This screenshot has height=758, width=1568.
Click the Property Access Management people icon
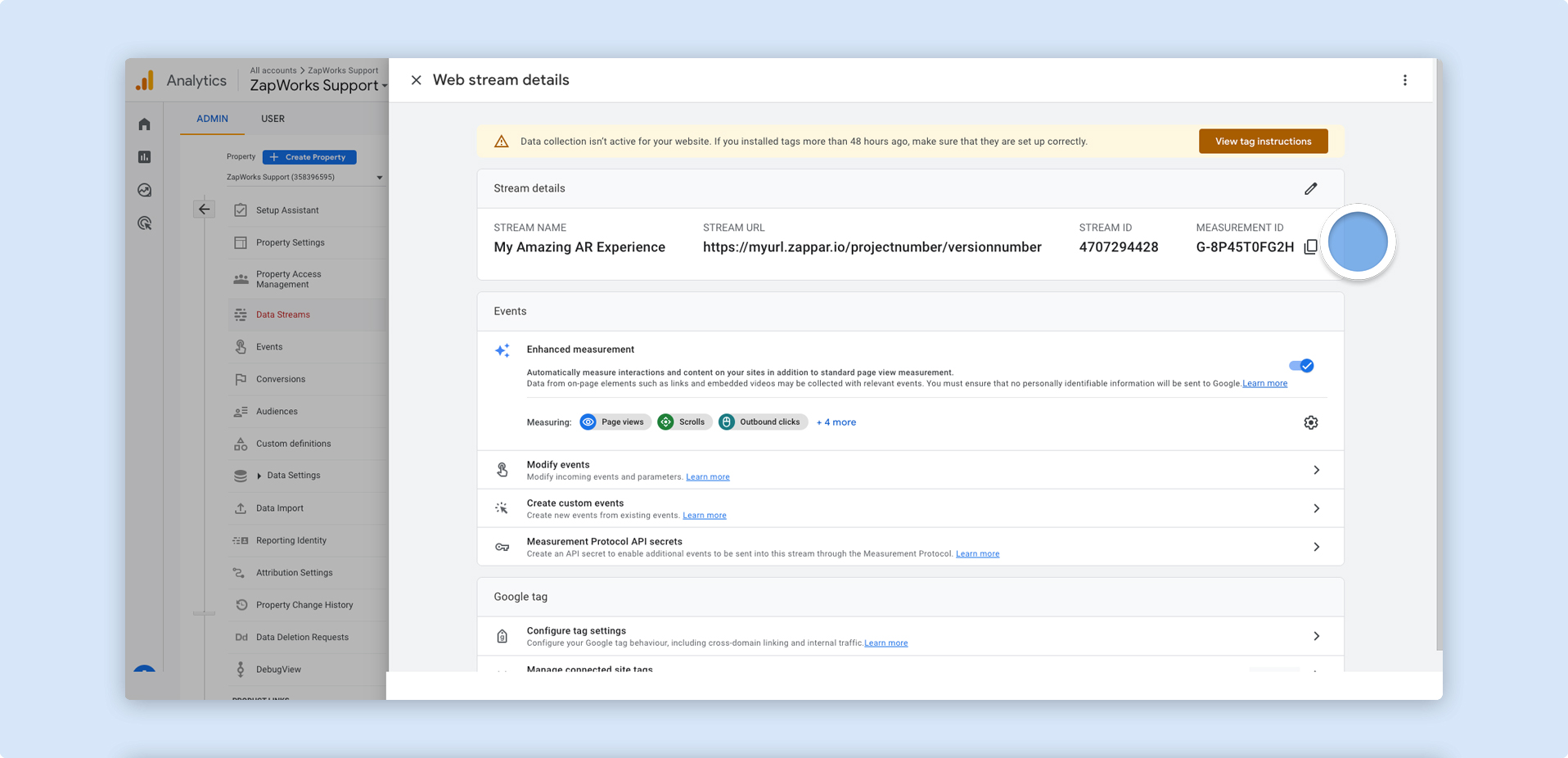[241, 279]
